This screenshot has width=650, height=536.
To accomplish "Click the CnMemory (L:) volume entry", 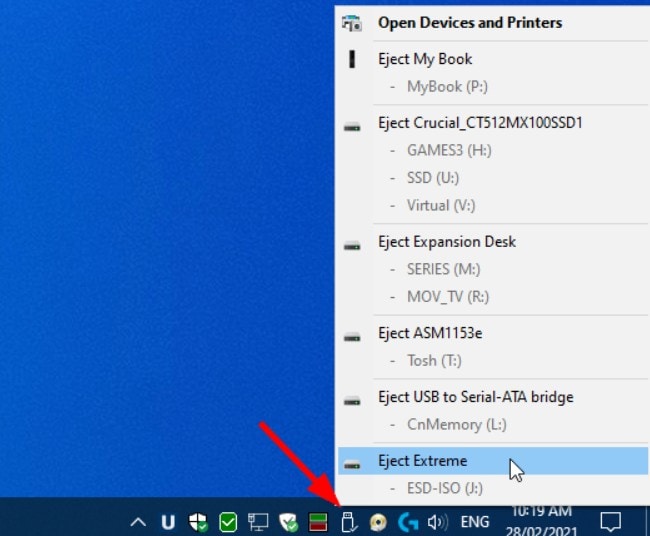I will pyautogui.click(x=456, y=424).
